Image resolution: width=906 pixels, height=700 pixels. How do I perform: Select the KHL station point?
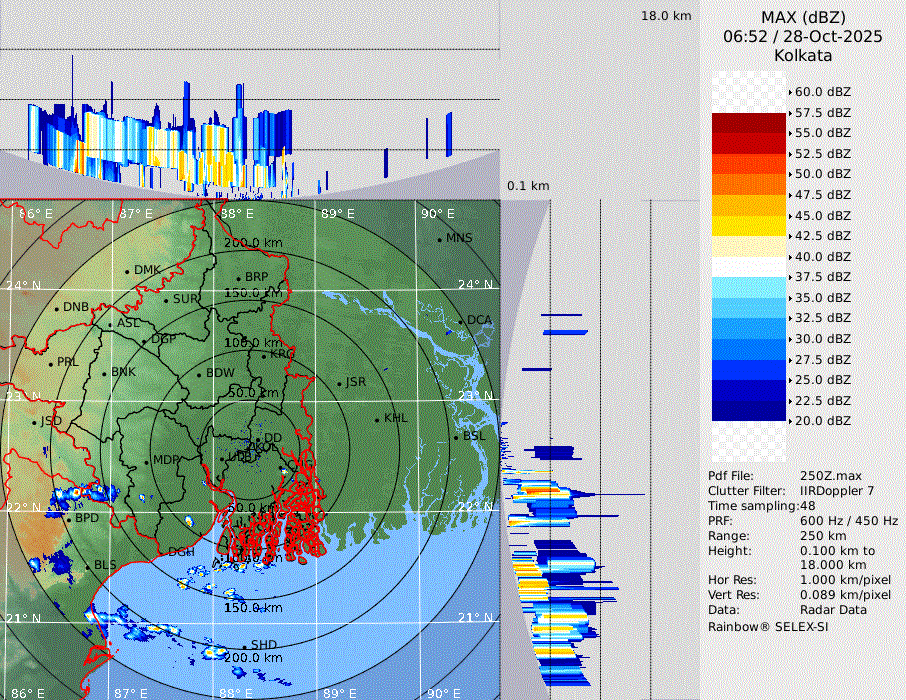point(377,419)
